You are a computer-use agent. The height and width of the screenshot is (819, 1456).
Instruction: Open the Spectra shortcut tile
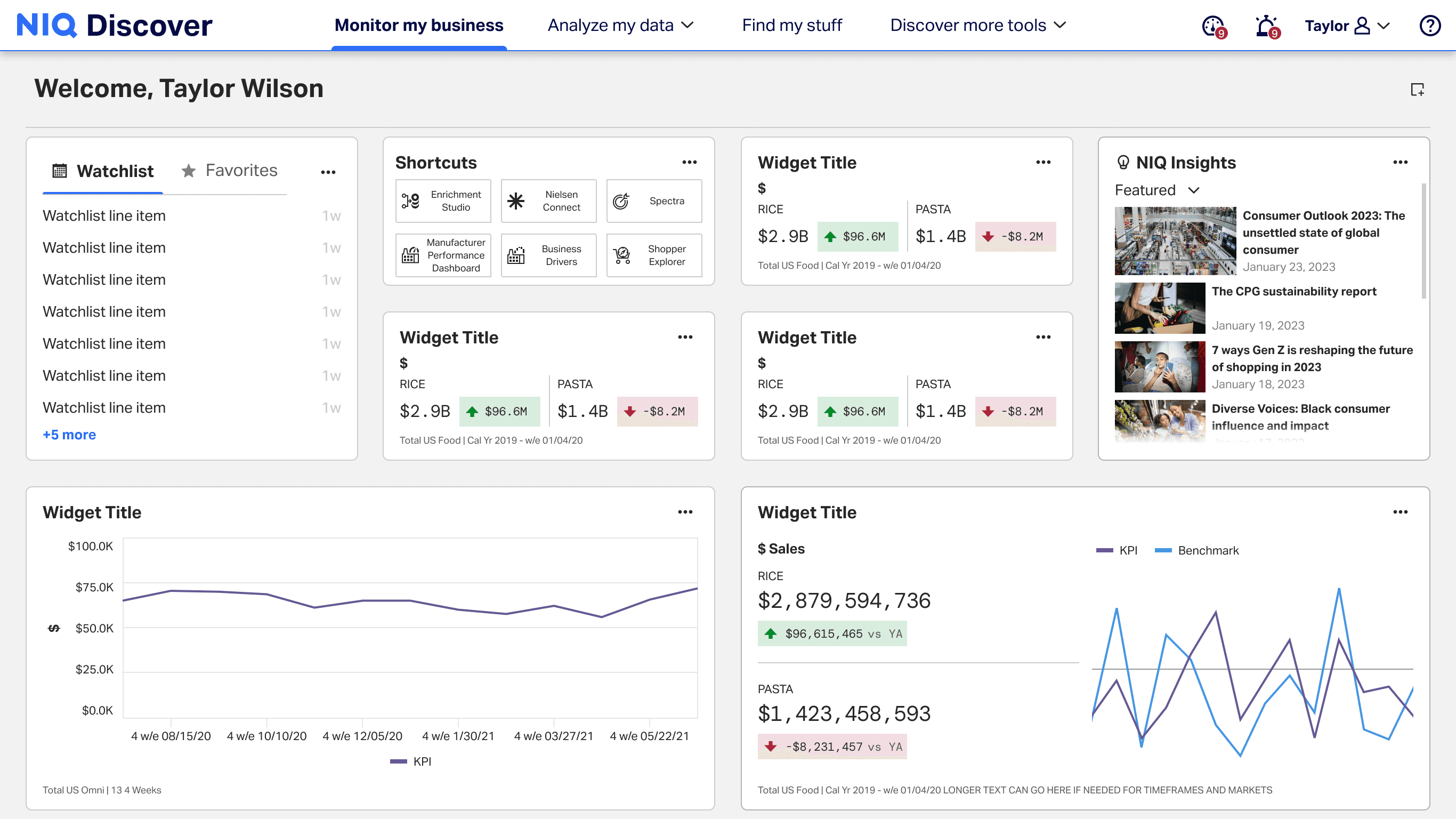654,201
